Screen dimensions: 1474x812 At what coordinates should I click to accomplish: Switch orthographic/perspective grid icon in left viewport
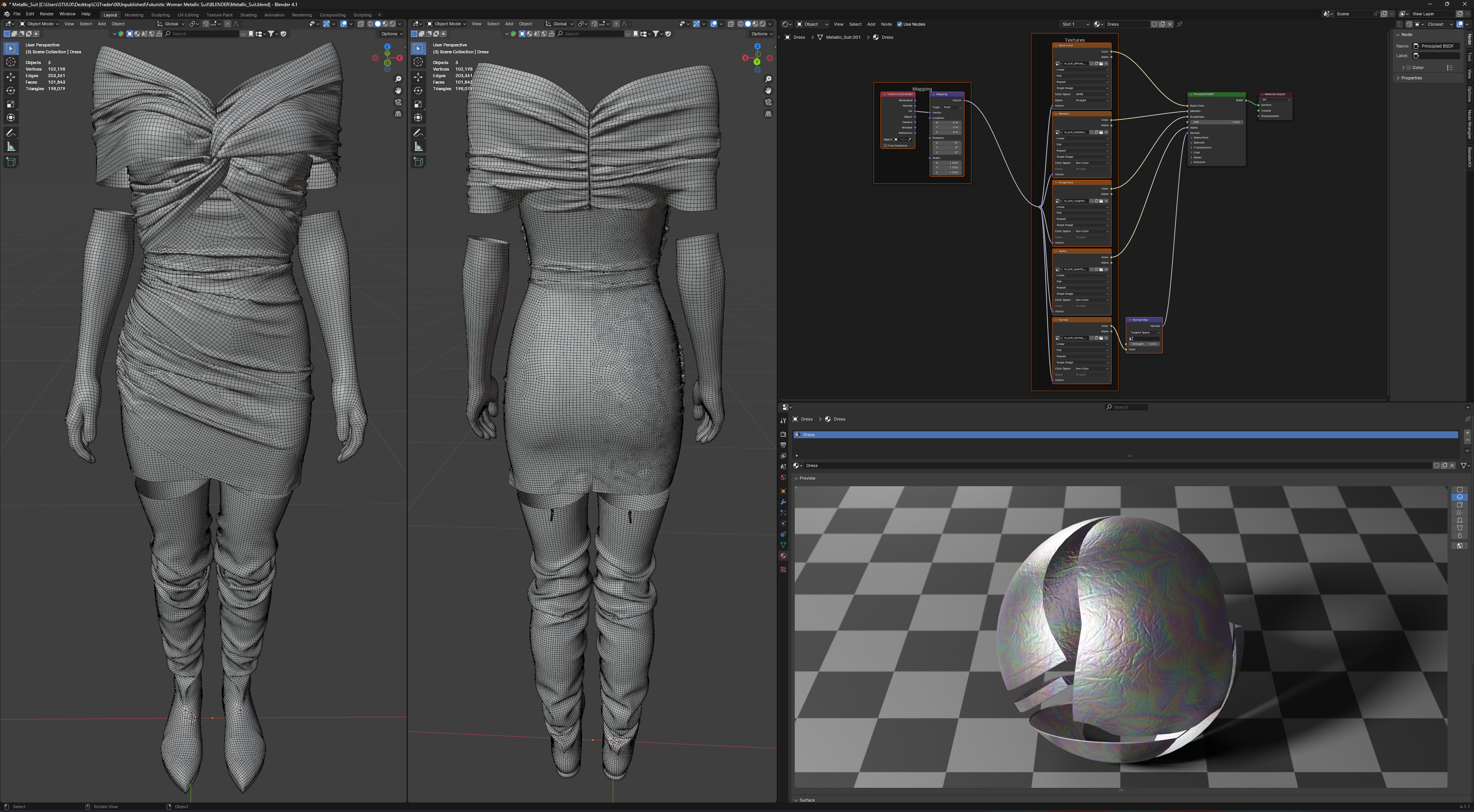pos(398,114)
